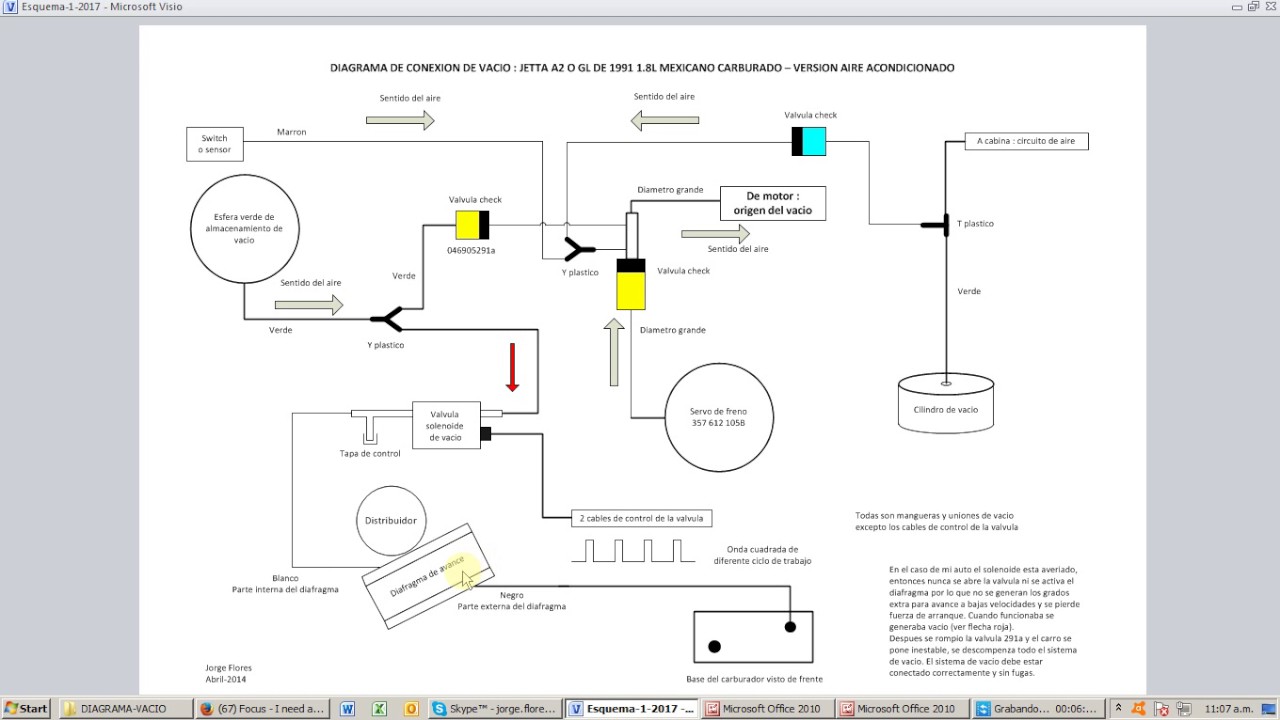Screen dimensions: 1280x720
Task: Select the Diafragma de avance rectangle
Action: pyautogui.click(x=428, y=576)
